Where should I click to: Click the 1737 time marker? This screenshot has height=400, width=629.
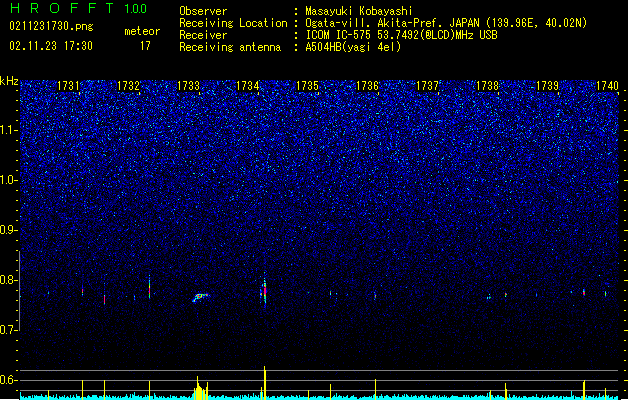427,86
